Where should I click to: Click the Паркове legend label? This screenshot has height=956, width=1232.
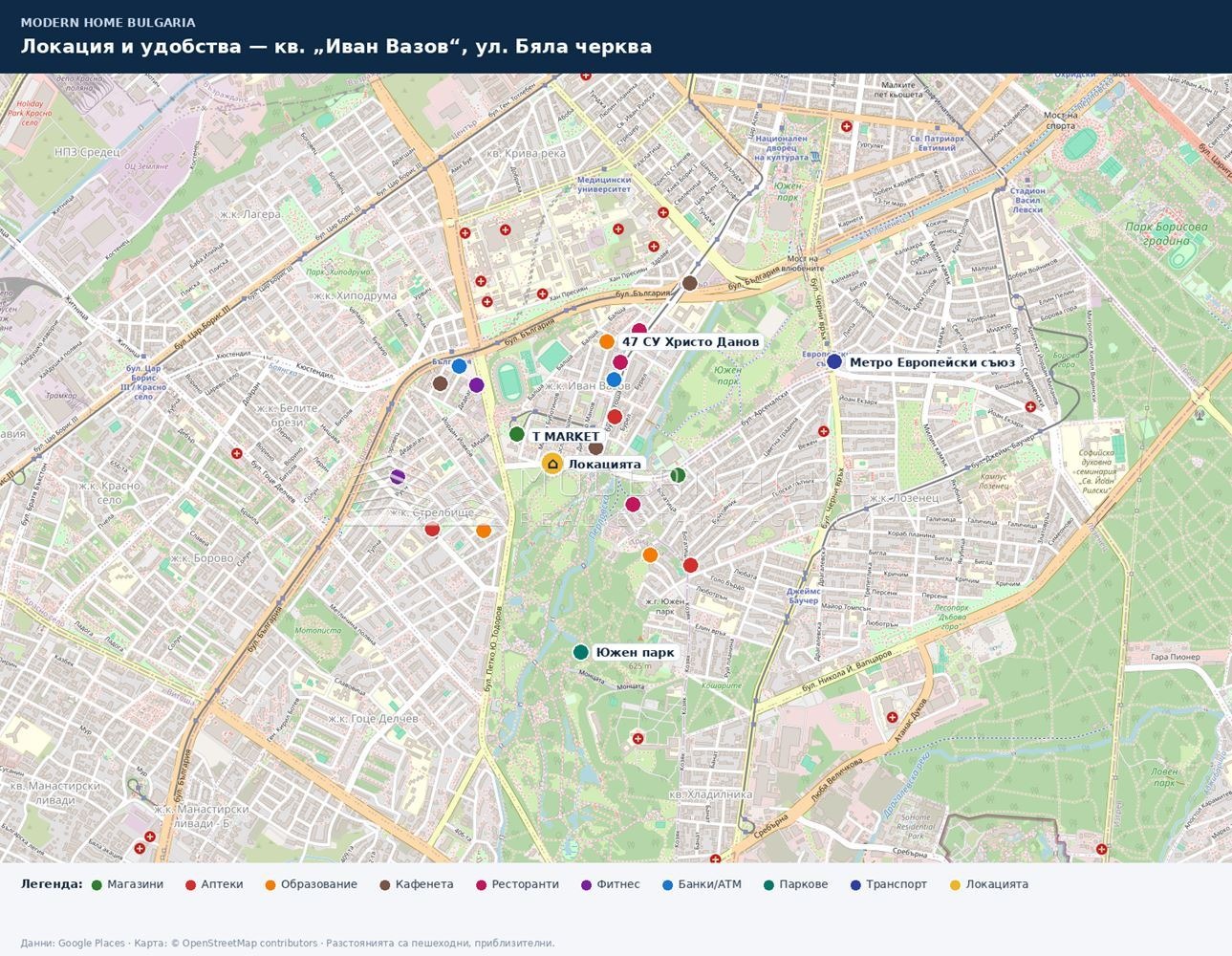804,884
